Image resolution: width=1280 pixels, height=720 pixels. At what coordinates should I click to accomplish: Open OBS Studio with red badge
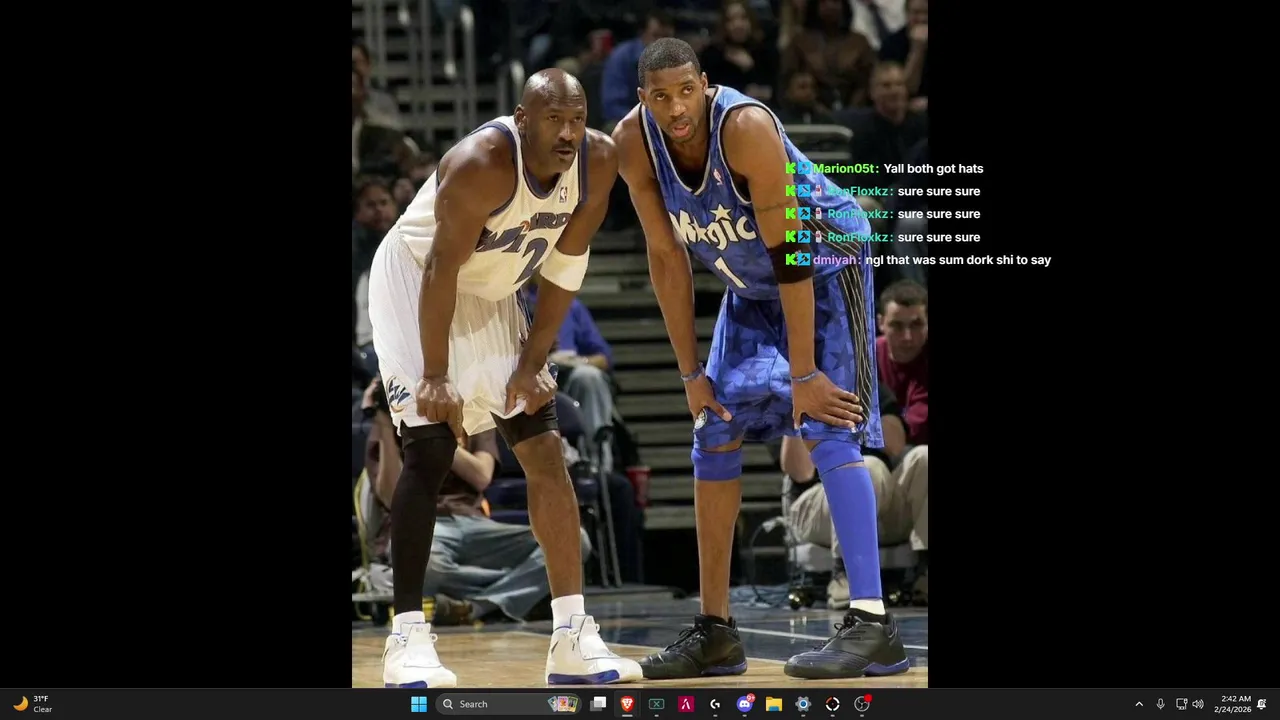coord(862,704)
